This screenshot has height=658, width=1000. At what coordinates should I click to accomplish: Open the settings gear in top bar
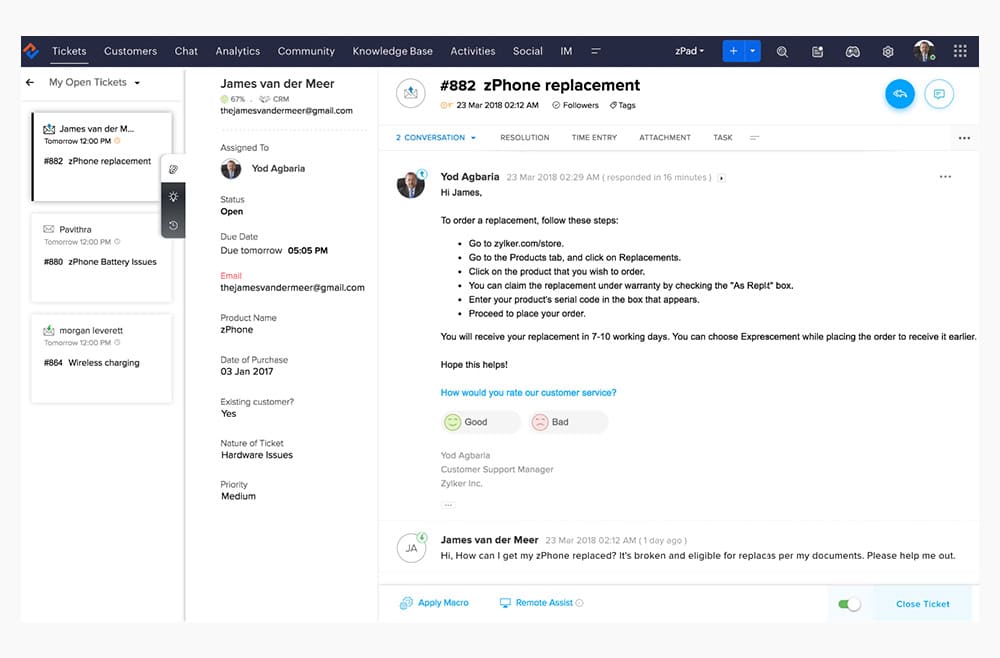pos(887,52)
